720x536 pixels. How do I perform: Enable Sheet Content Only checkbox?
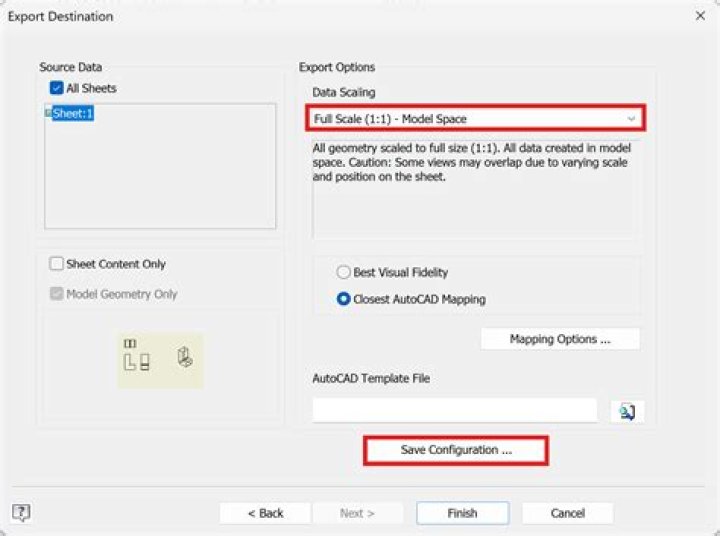pos(56,264)
